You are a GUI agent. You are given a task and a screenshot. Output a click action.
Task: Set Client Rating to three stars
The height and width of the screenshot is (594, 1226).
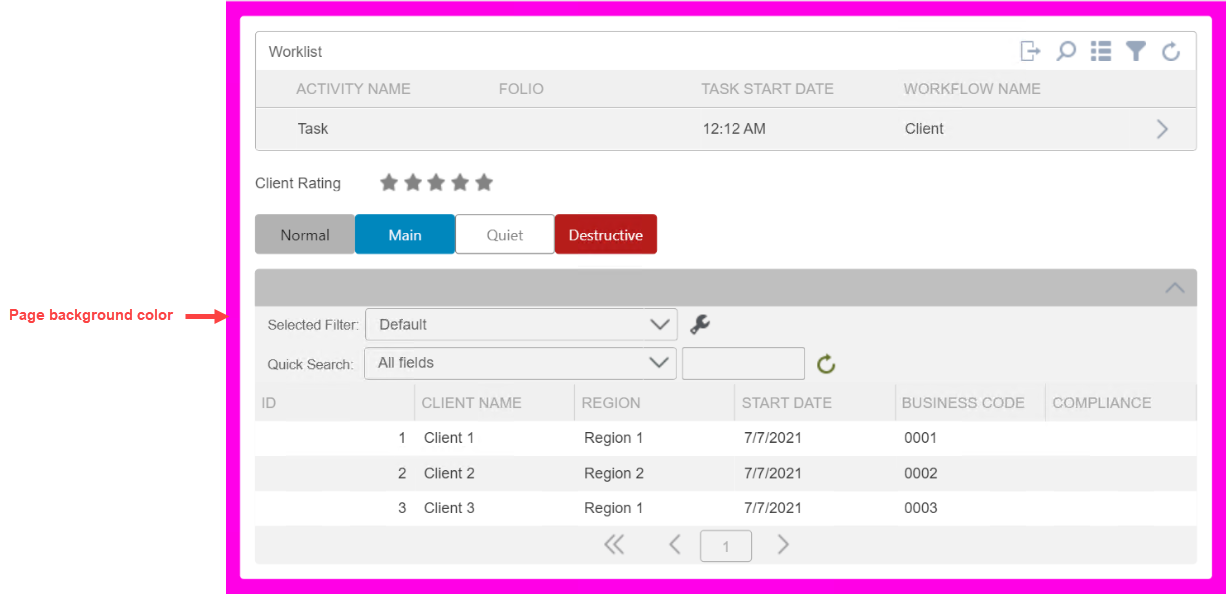[436, 182]
